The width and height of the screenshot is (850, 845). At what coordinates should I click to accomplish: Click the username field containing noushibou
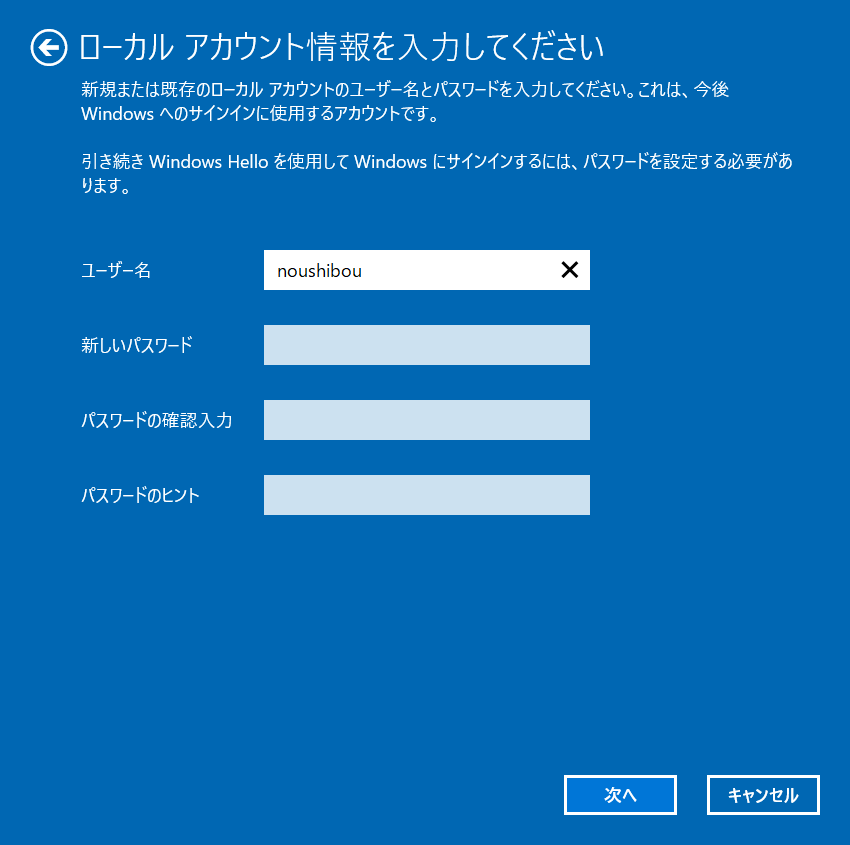point(427,270)
